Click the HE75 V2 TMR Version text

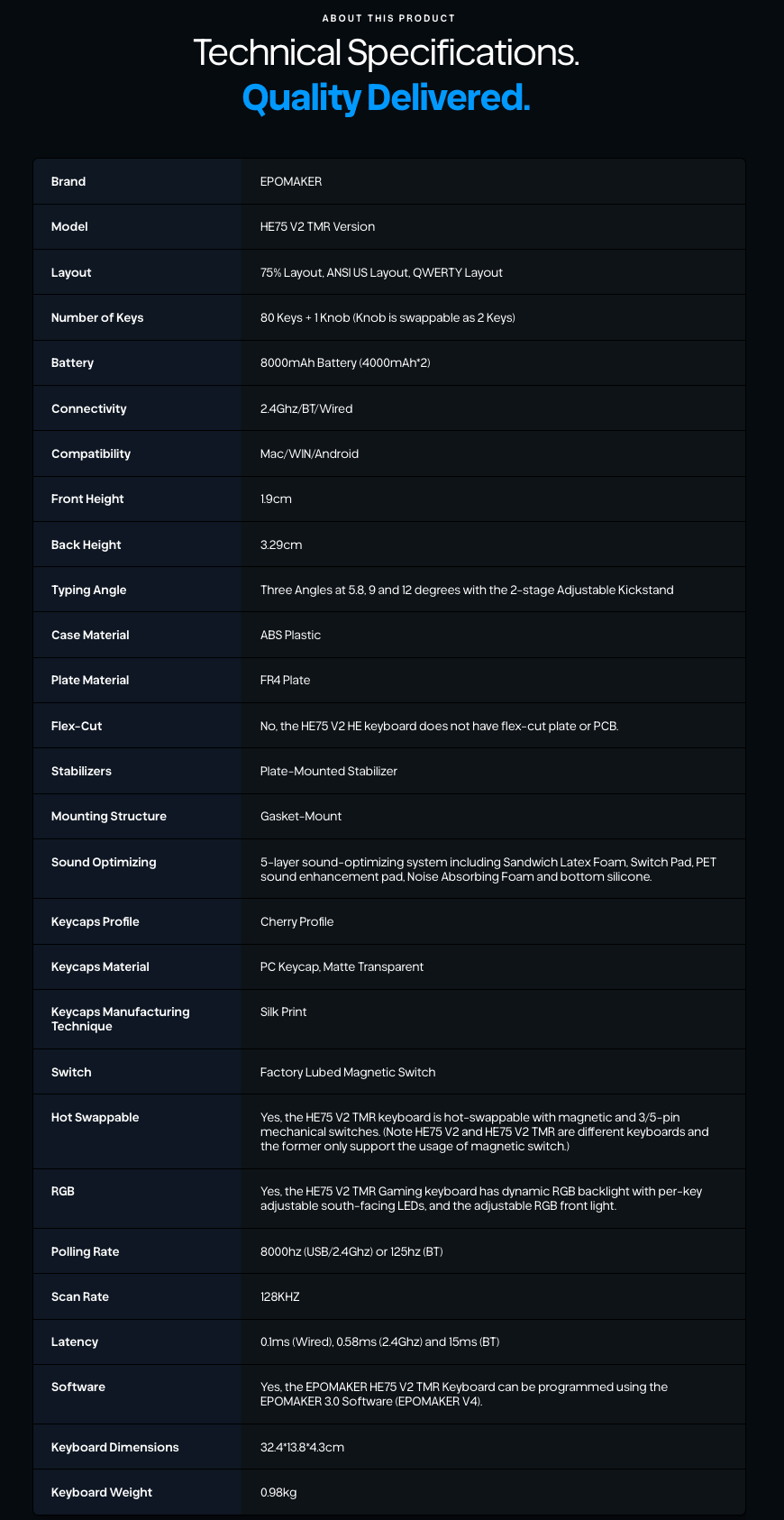(317, 227)
